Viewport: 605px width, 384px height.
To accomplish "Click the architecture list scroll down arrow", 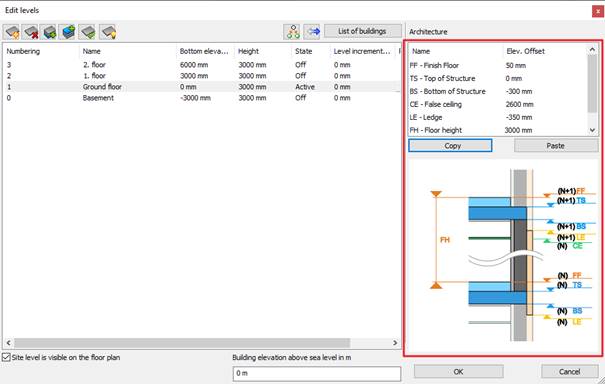I will [x=593, y=130].
